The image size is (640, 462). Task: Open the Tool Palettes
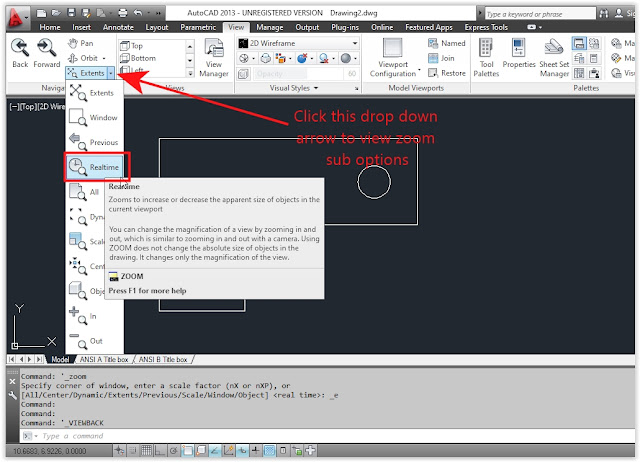pyautogui.click(x=486, y=58)
